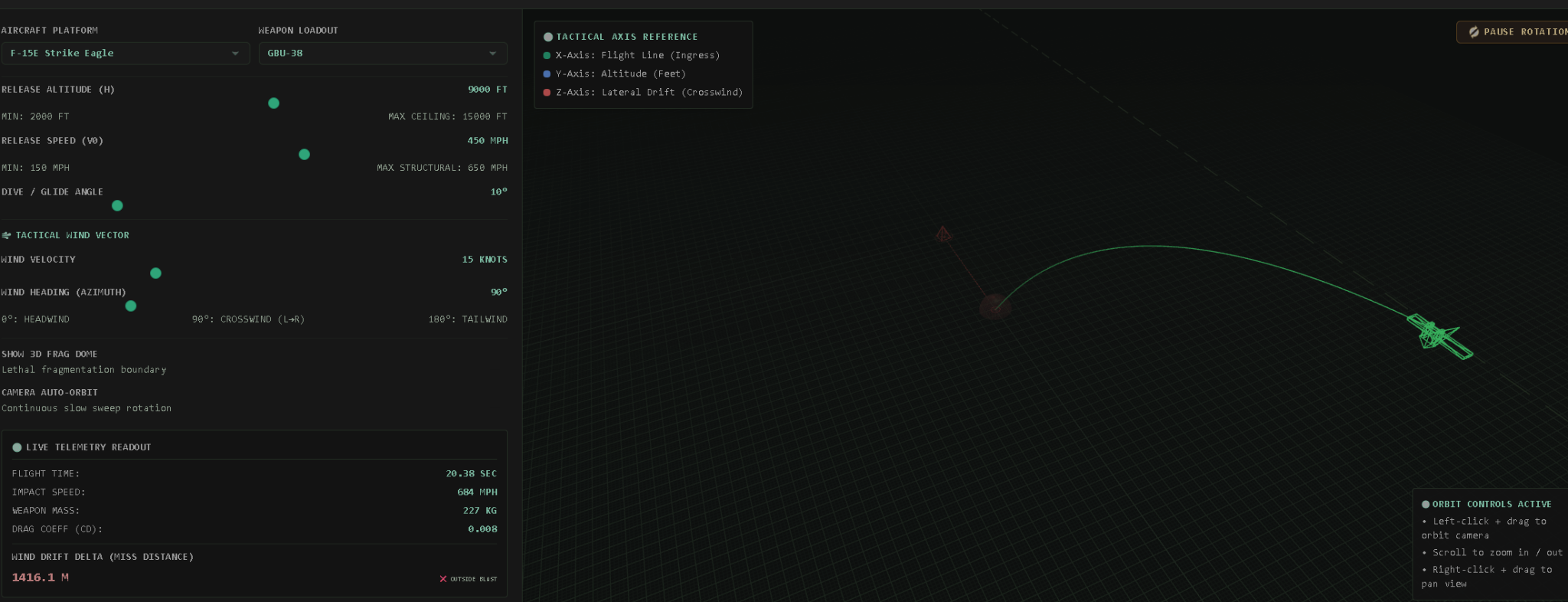Click the 90° wind heading value
The height and width of the screenshot is (602, 1568).
tap(499, 293)
